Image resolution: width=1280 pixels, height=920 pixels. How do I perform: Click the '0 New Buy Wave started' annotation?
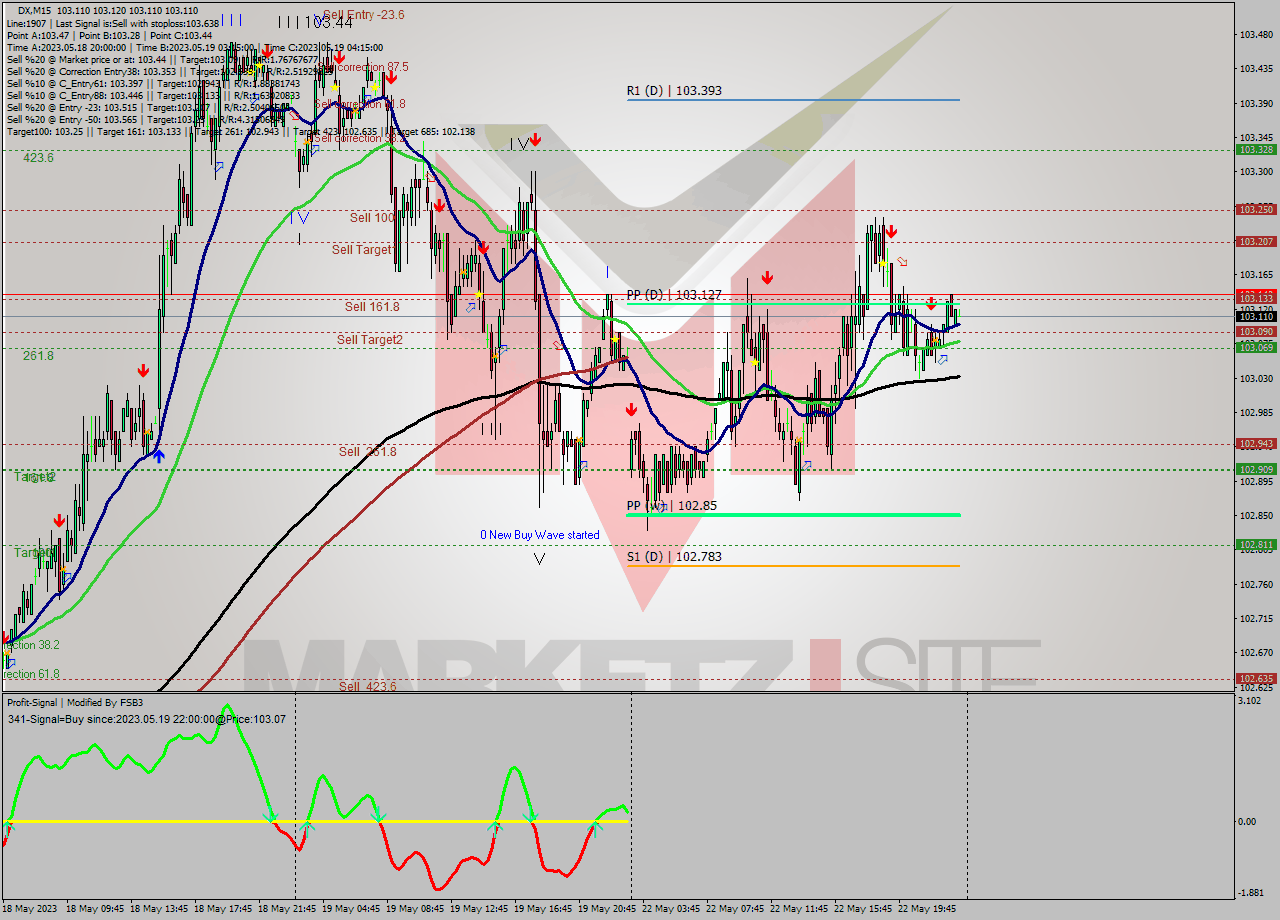(540, 535)
